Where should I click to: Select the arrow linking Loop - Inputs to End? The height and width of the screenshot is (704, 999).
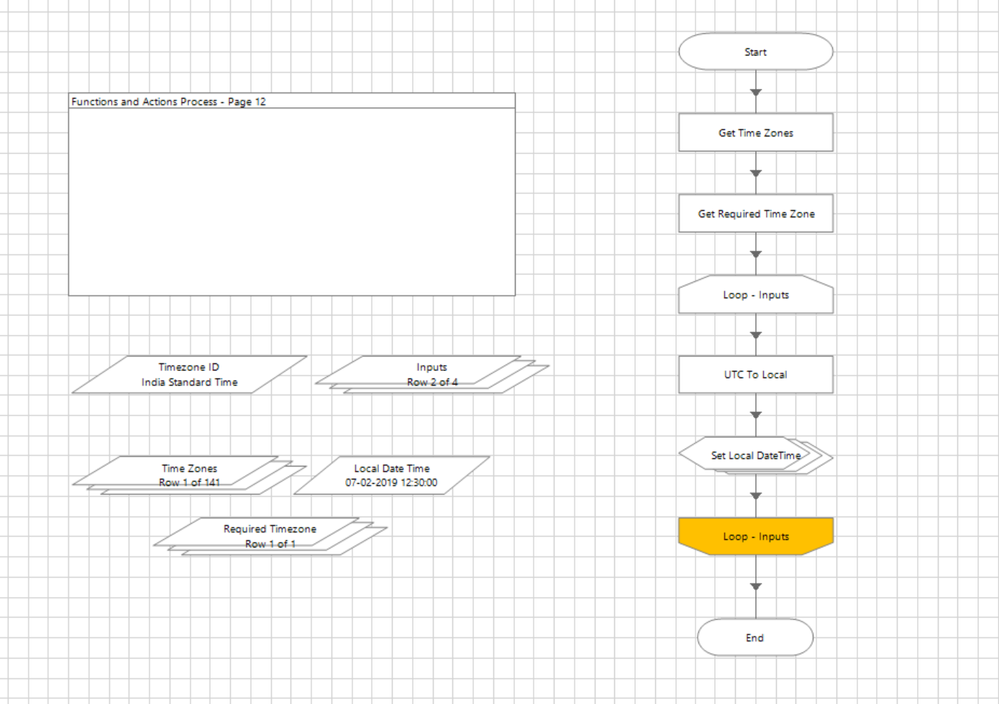(x=756, y=587)
